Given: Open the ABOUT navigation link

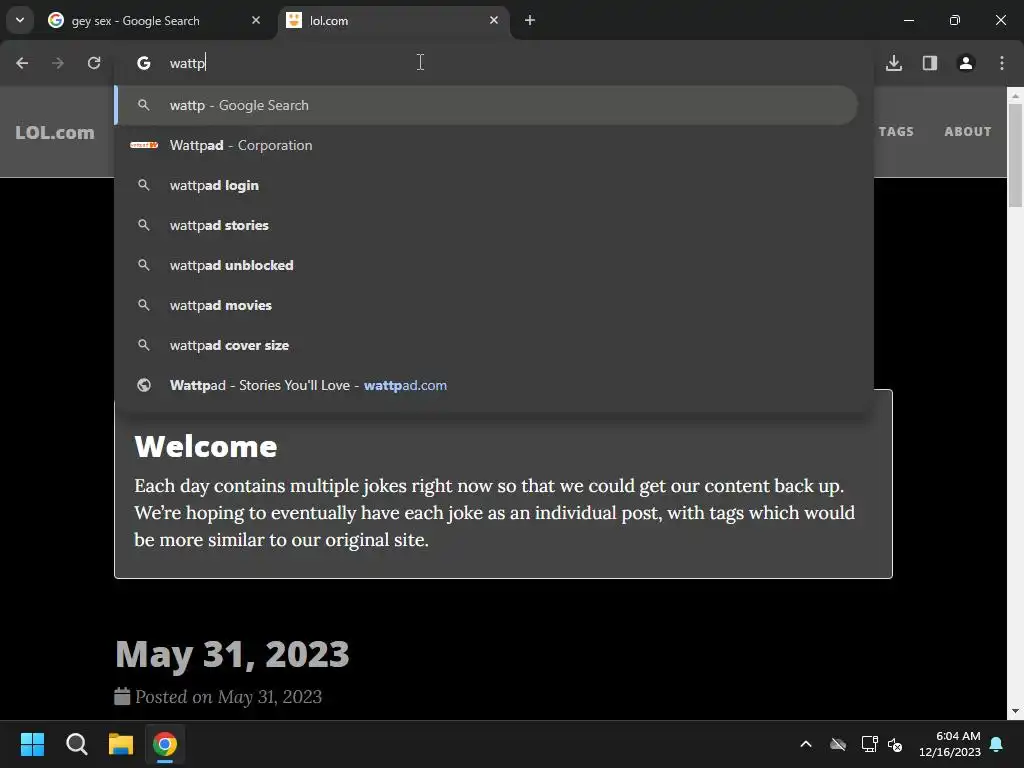Looking at the screenshot, I should 968,131.
